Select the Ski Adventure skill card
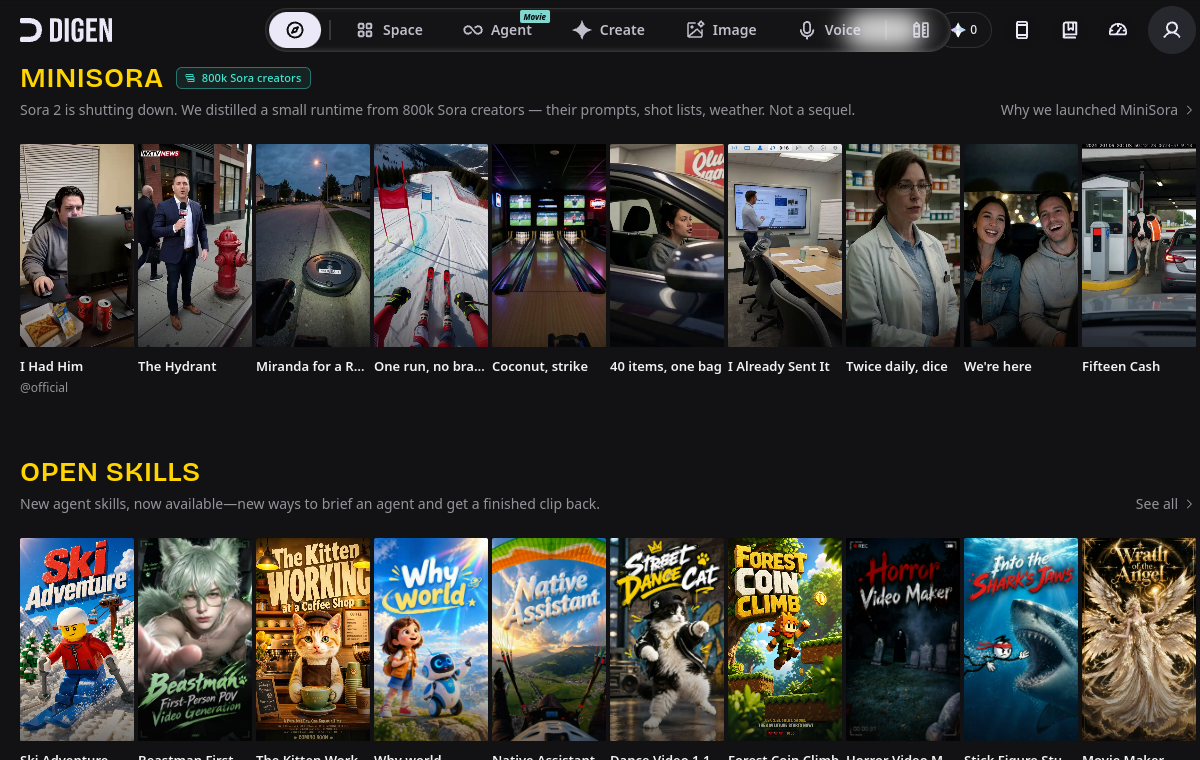Screen dimensions: 1200x760 pyautogui.click(x=77, y=640)
